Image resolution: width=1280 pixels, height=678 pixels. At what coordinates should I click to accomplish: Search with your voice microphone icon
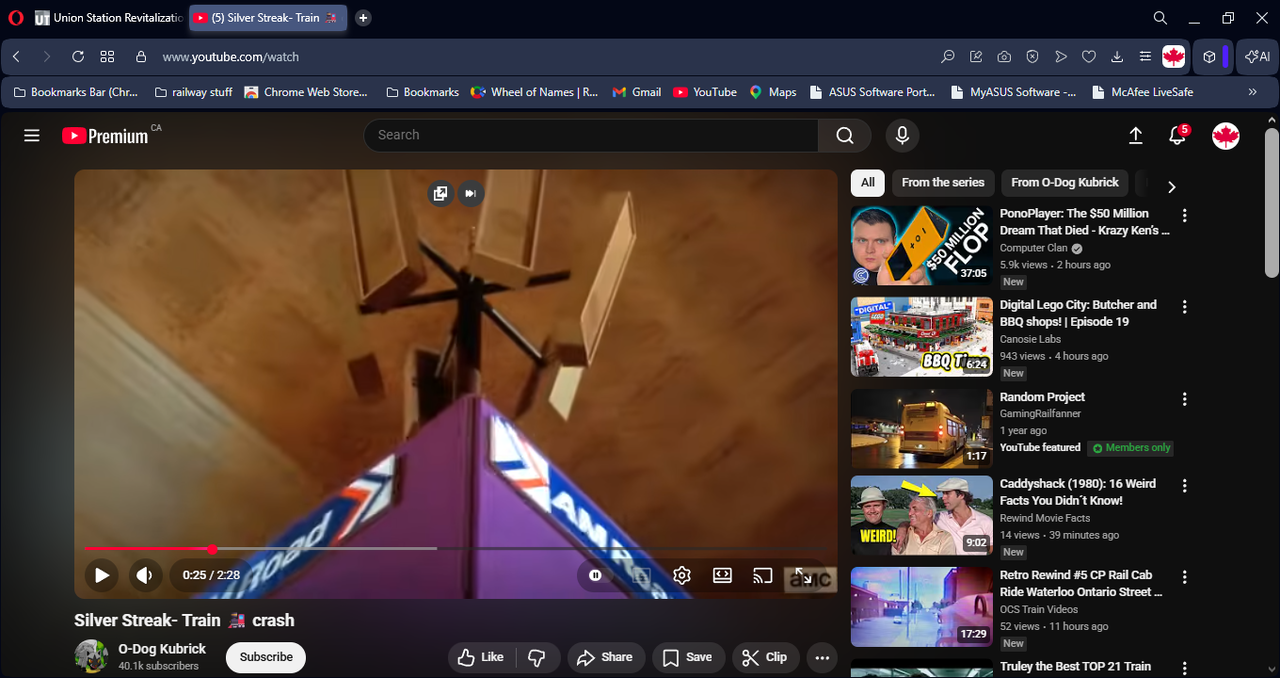pyautogui.click(x=902, y=135)
